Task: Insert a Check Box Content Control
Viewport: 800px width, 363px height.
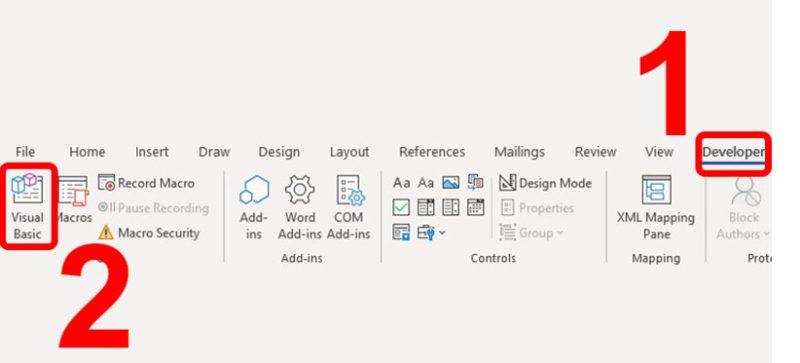Action: pyautogui.click(x=401, y=207)
